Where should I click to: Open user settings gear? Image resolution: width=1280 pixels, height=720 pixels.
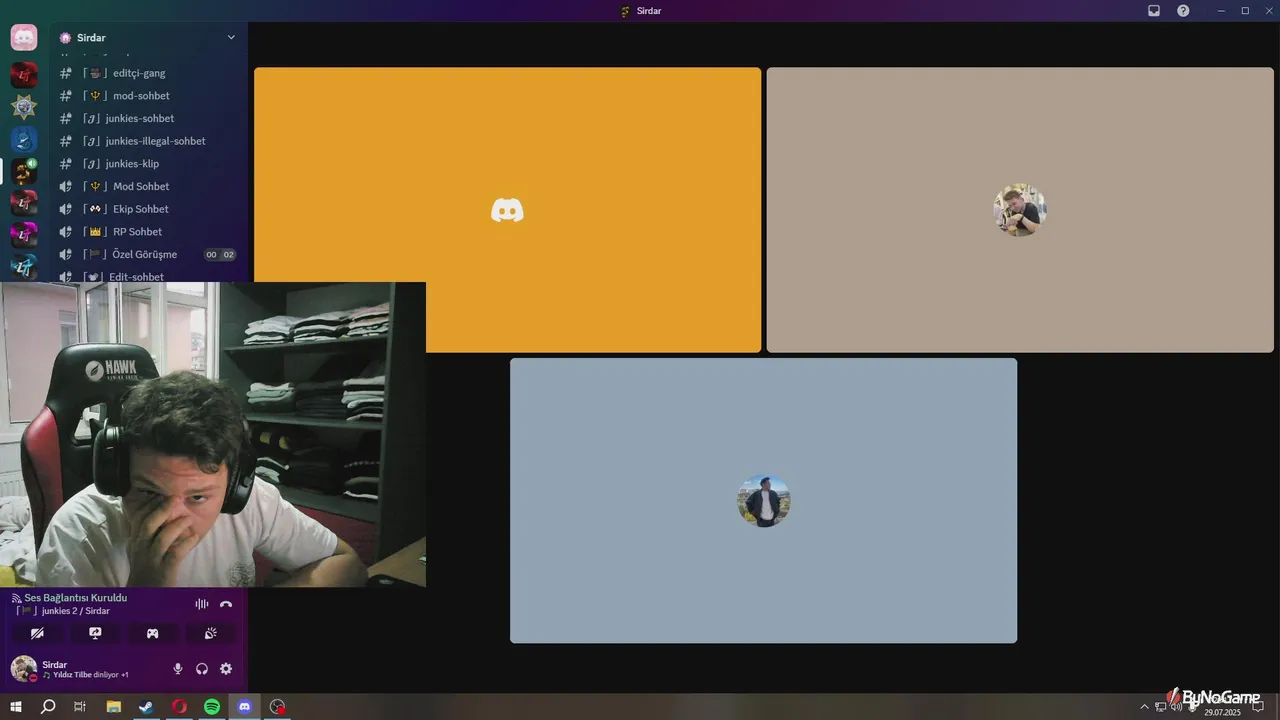(226, 669)
